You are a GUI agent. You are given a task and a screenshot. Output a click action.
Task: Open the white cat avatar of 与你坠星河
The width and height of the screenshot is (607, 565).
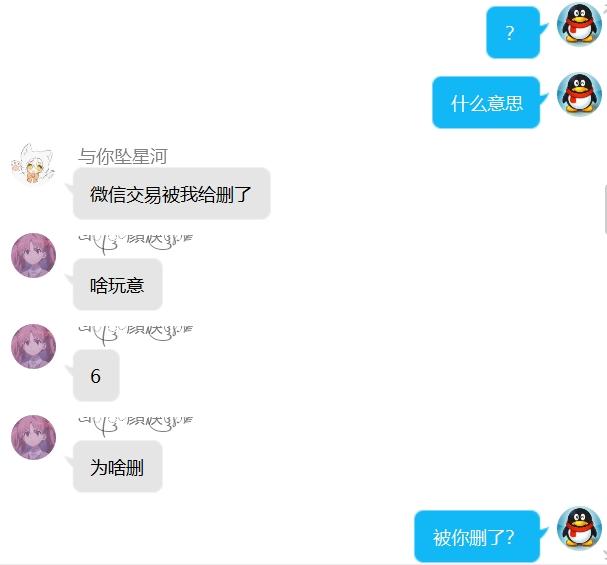pyautogui.click(x=33, y=164)
